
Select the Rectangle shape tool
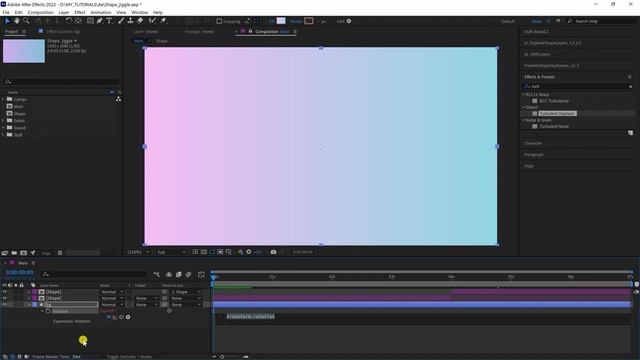point(90,21)
